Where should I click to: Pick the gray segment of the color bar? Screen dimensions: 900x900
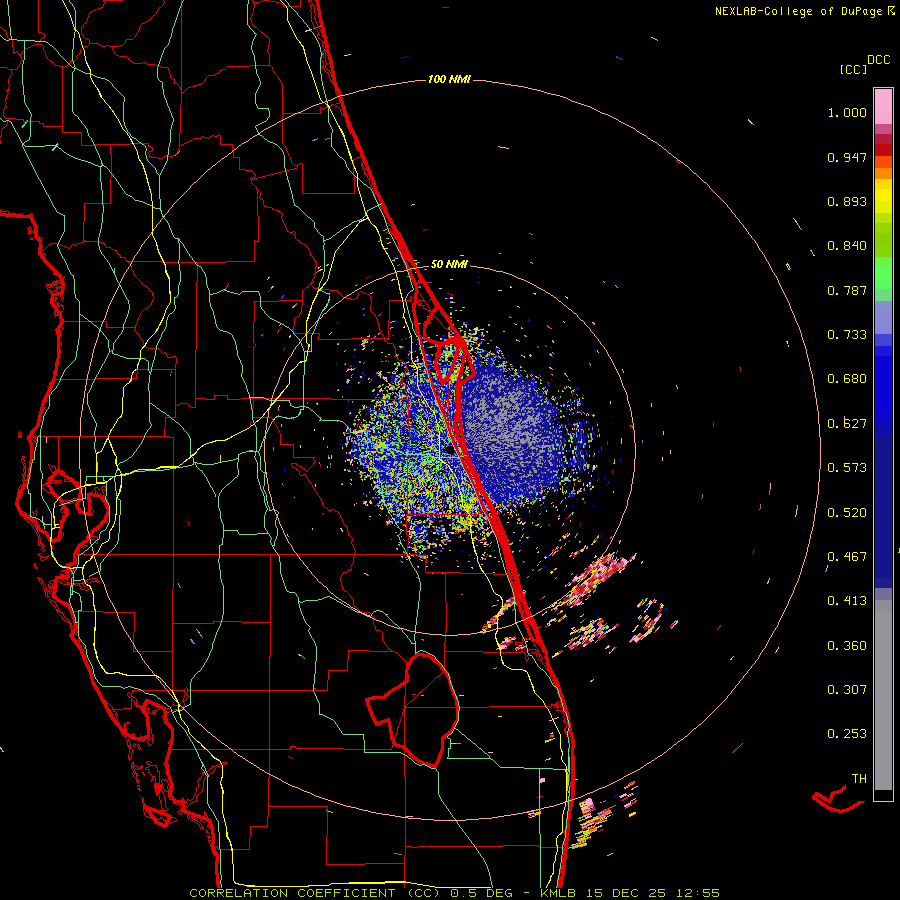[883, 695]
